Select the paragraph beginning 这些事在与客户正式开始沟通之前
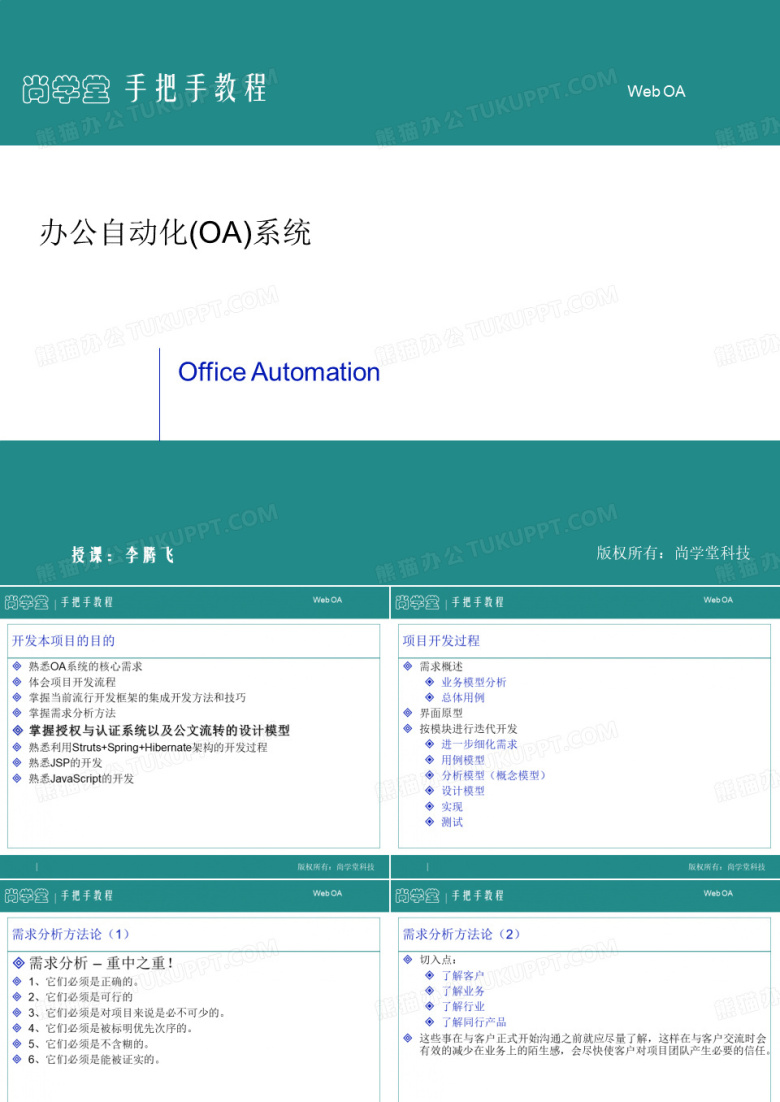The height and width of the screenshot is (1102, 780). coord(594,1044)
